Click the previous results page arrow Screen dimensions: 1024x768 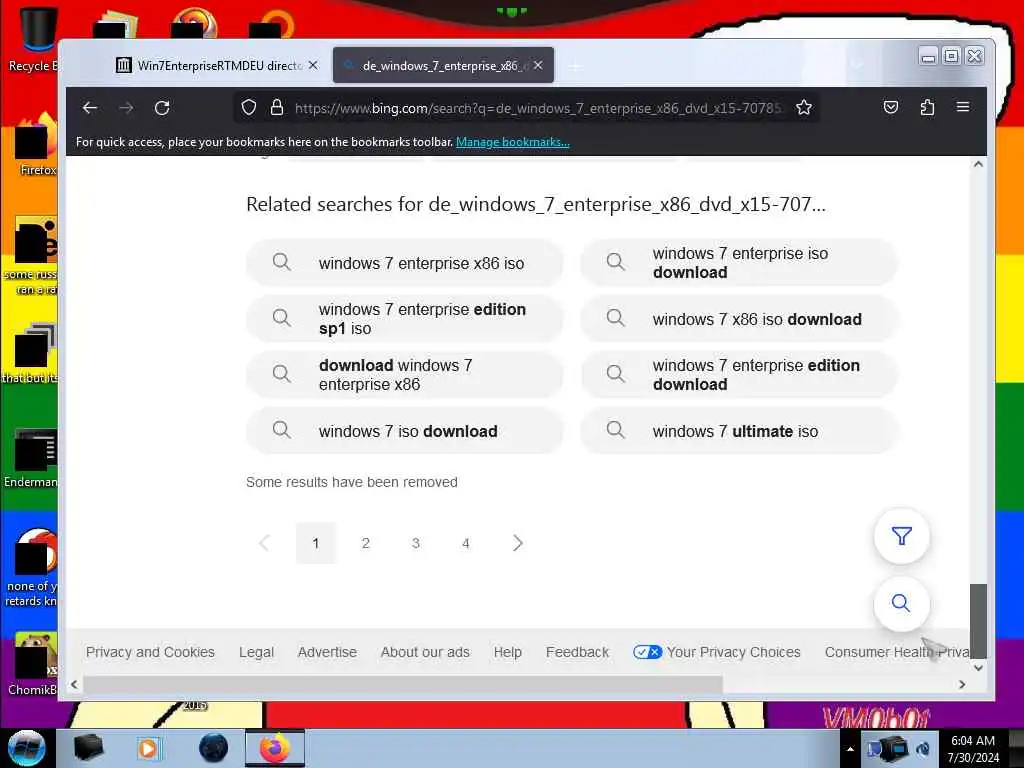[264, 543]
